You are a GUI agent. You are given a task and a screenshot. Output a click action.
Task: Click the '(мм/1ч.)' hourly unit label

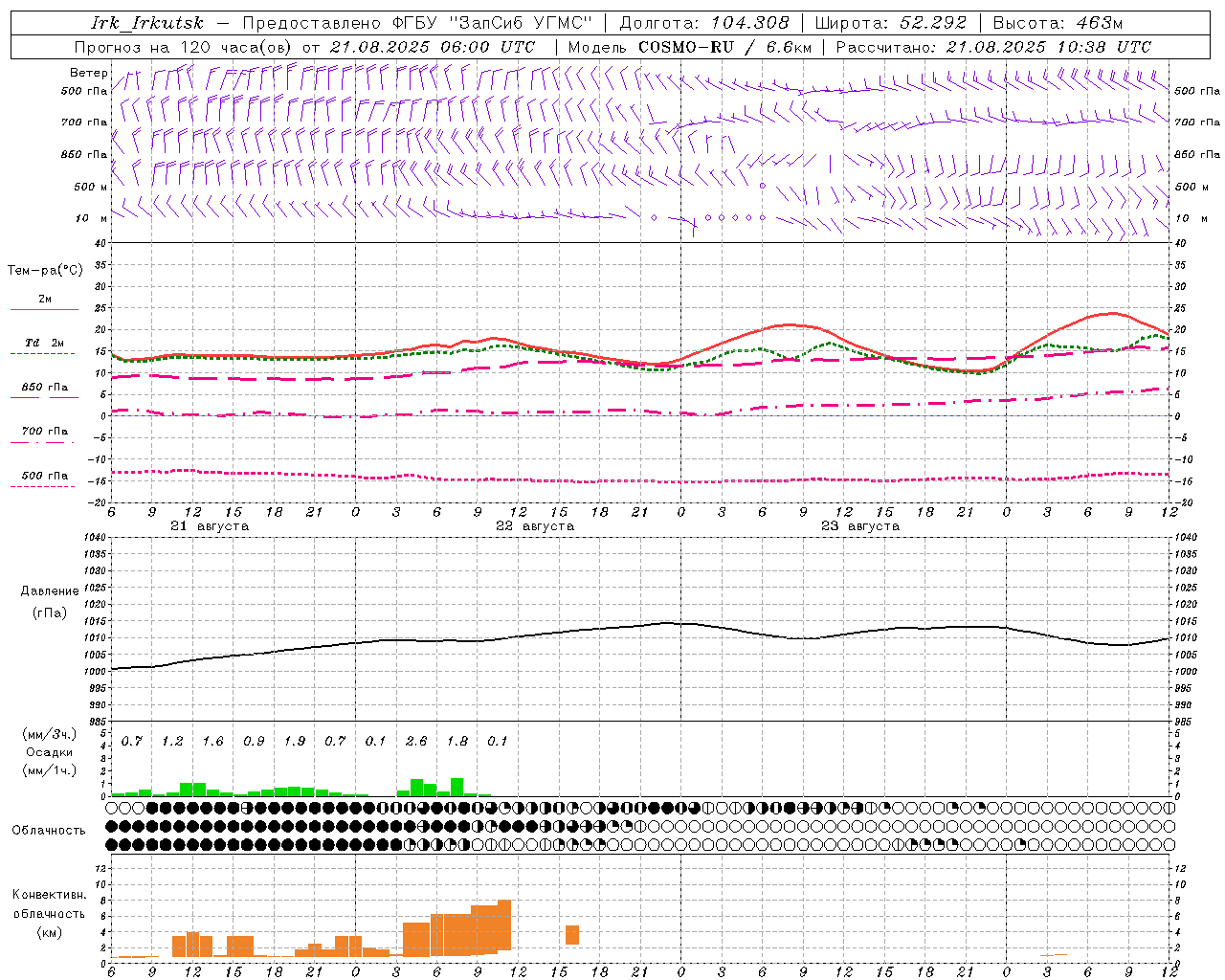50,770
